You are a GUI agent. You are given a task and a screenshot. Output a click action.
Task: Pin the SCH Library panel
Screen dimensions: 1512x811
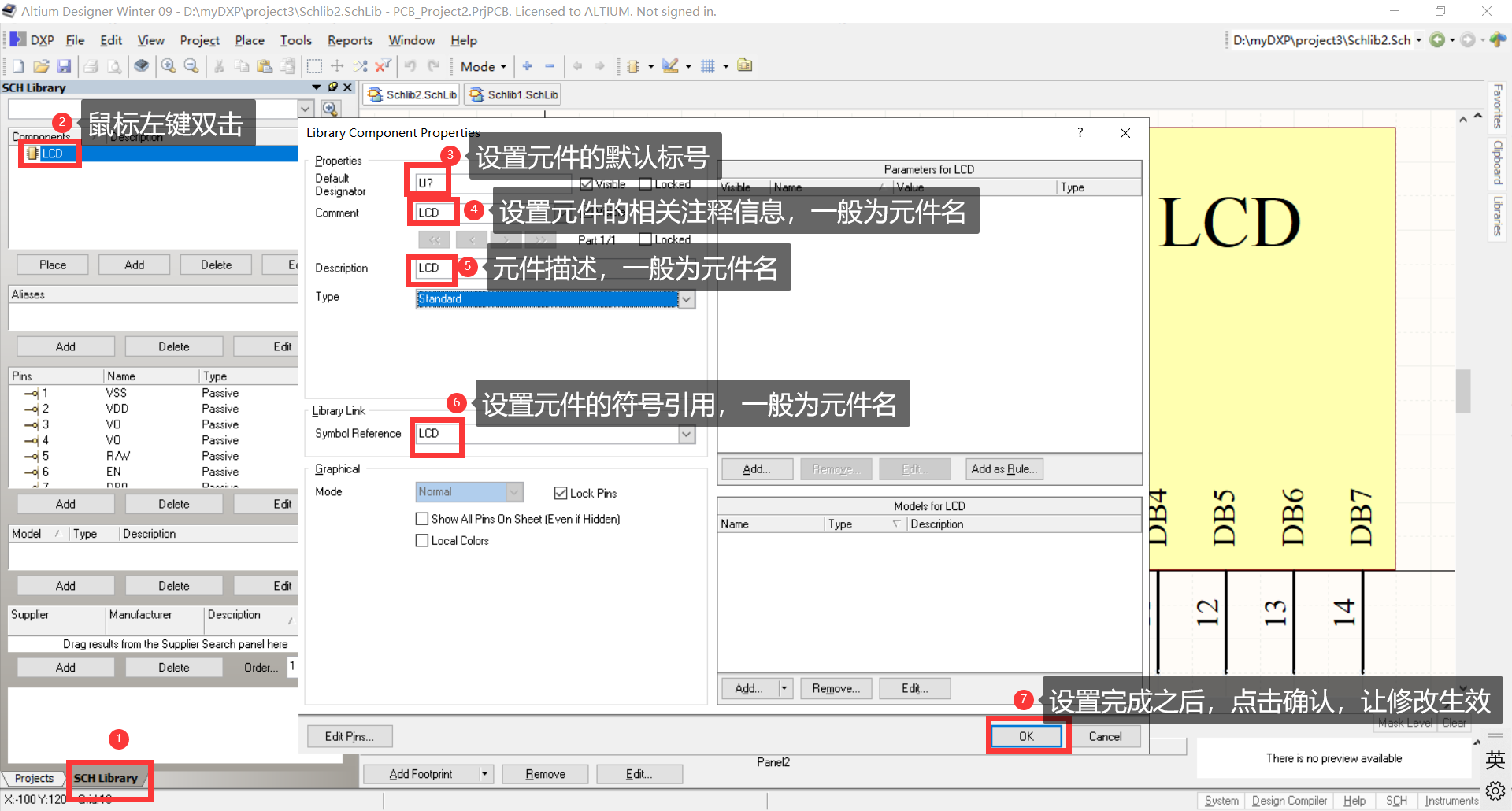click(333, 87)
